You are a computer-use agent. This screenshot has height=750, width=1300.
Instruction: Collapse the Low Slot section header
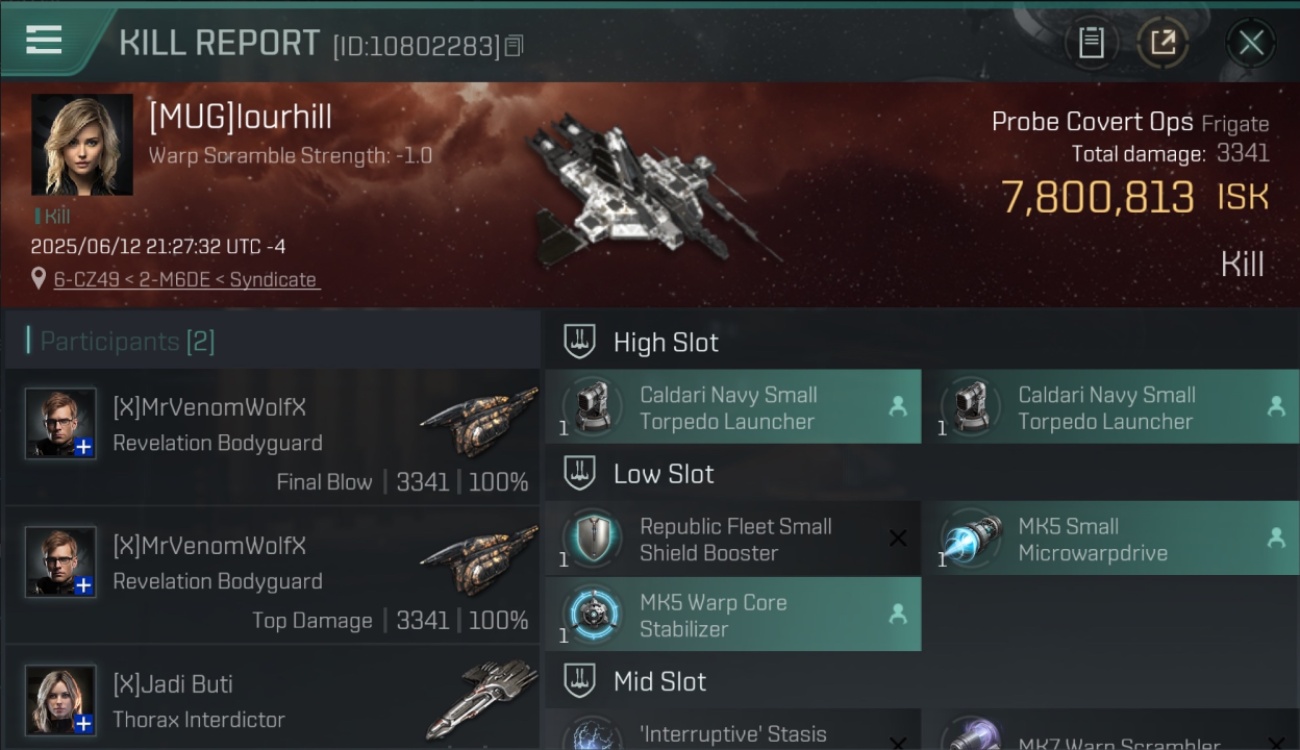point(920,474)
